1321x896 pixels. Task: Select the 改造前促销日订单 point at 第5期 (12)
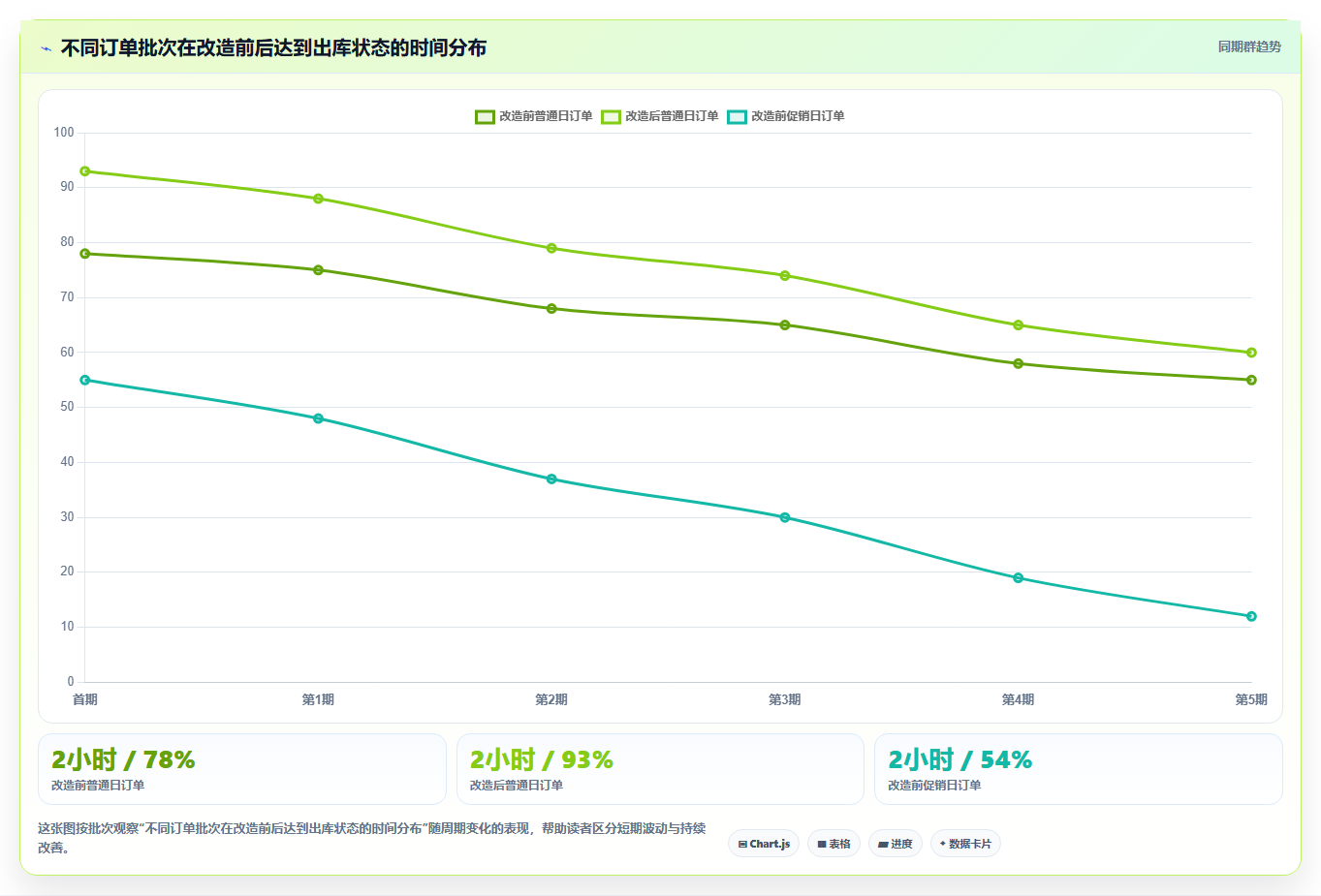[1251, 616]
